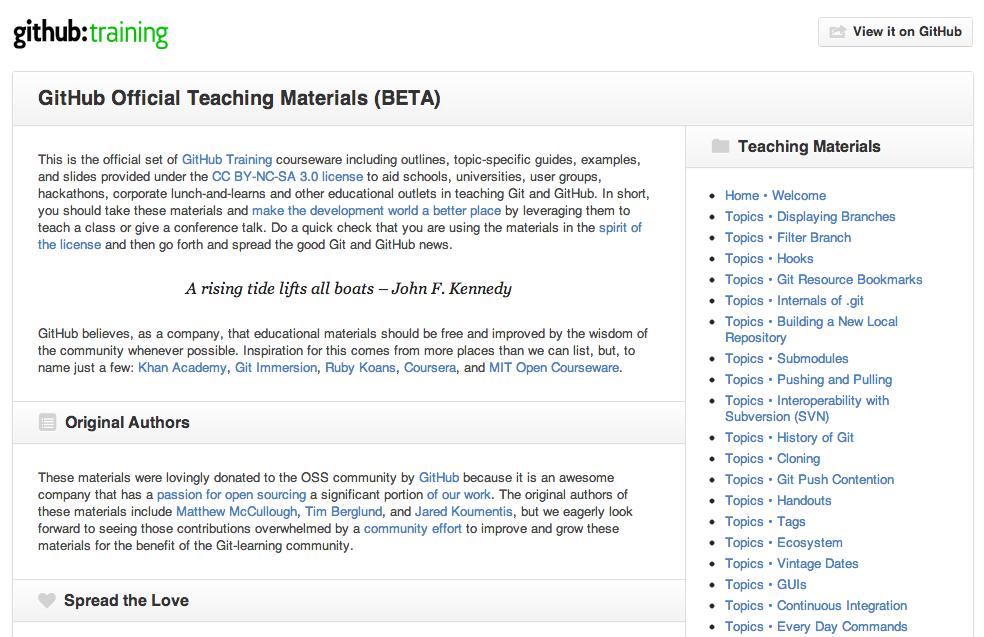Open Topics • Cloning
This screenshot has width=984, height=637.
click(x=773, y=459)
